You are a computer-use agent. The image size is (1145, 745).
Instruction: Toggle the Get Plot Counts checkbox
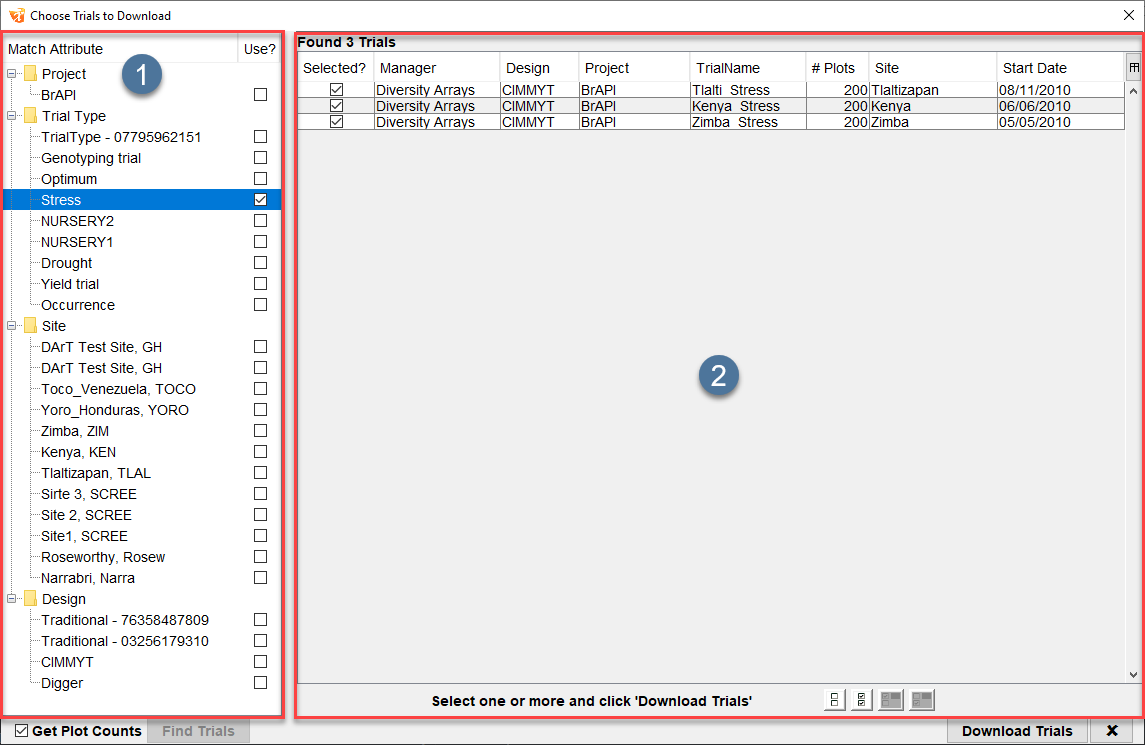coord(22,731)
